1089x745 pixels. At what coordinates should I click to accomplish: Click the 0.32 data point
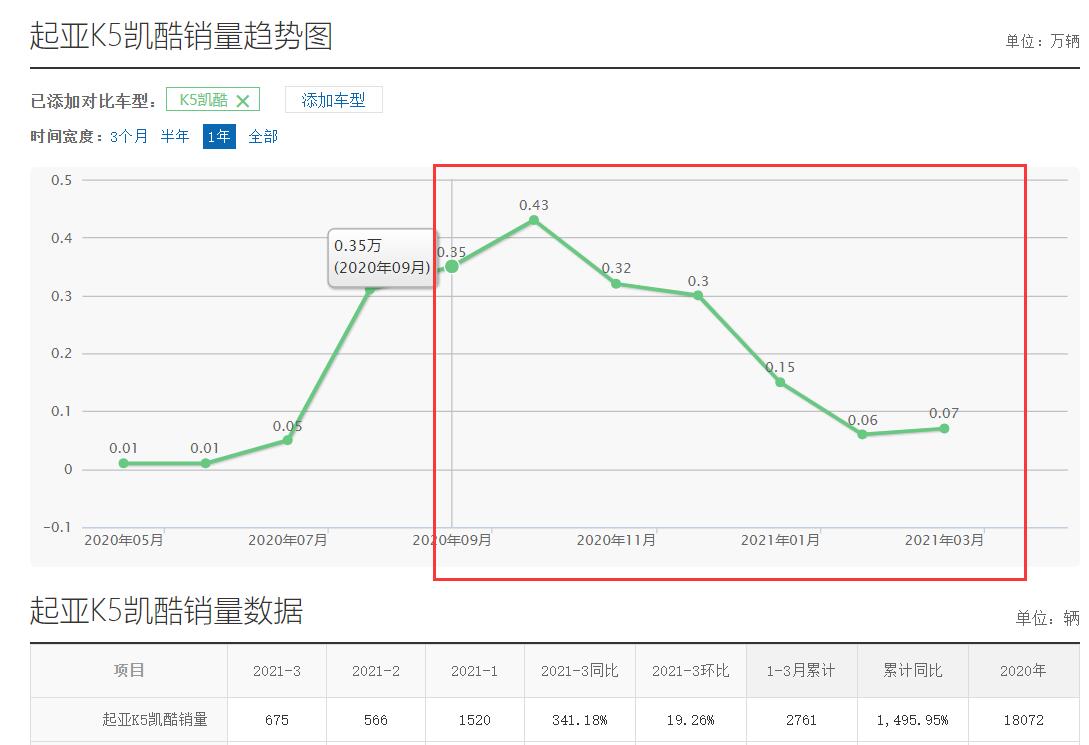pos(616,283)
